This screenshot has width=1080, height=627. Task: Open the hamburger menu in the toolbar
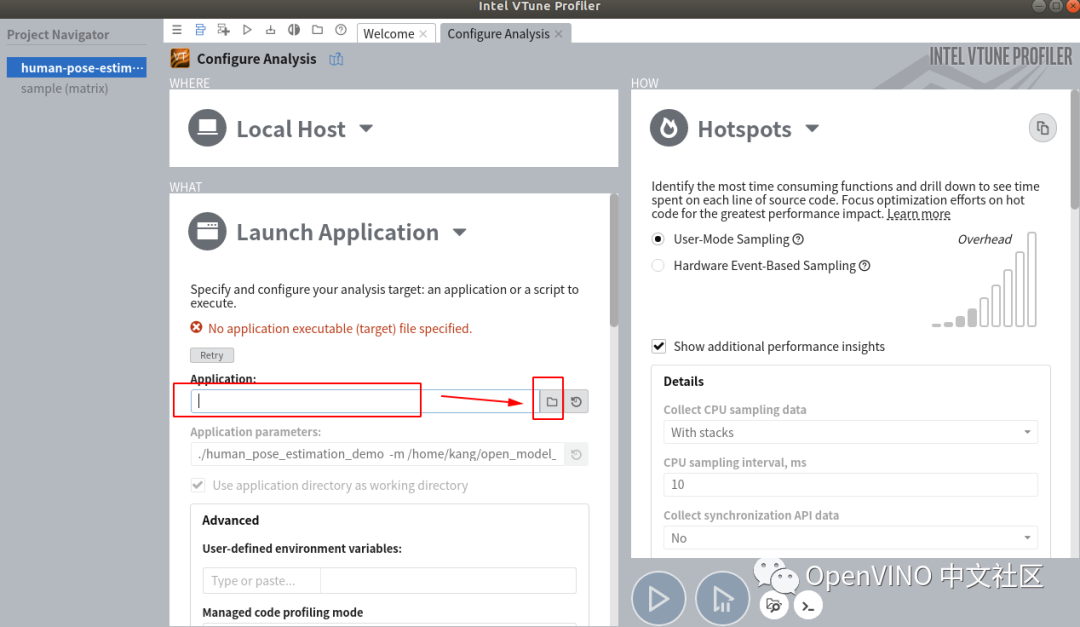[x=177, y=30]
